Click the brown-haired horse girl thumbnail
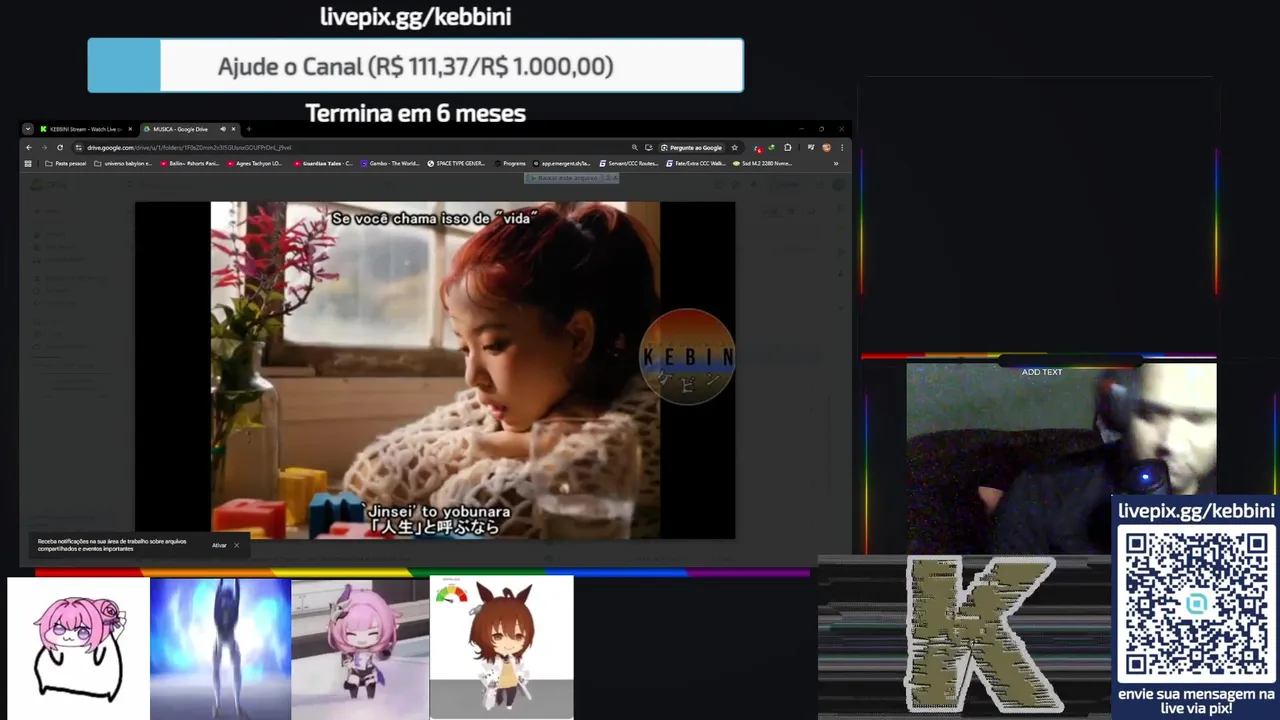The height and width of the screenshot is (720, 1280). click(x=502, y=648)
